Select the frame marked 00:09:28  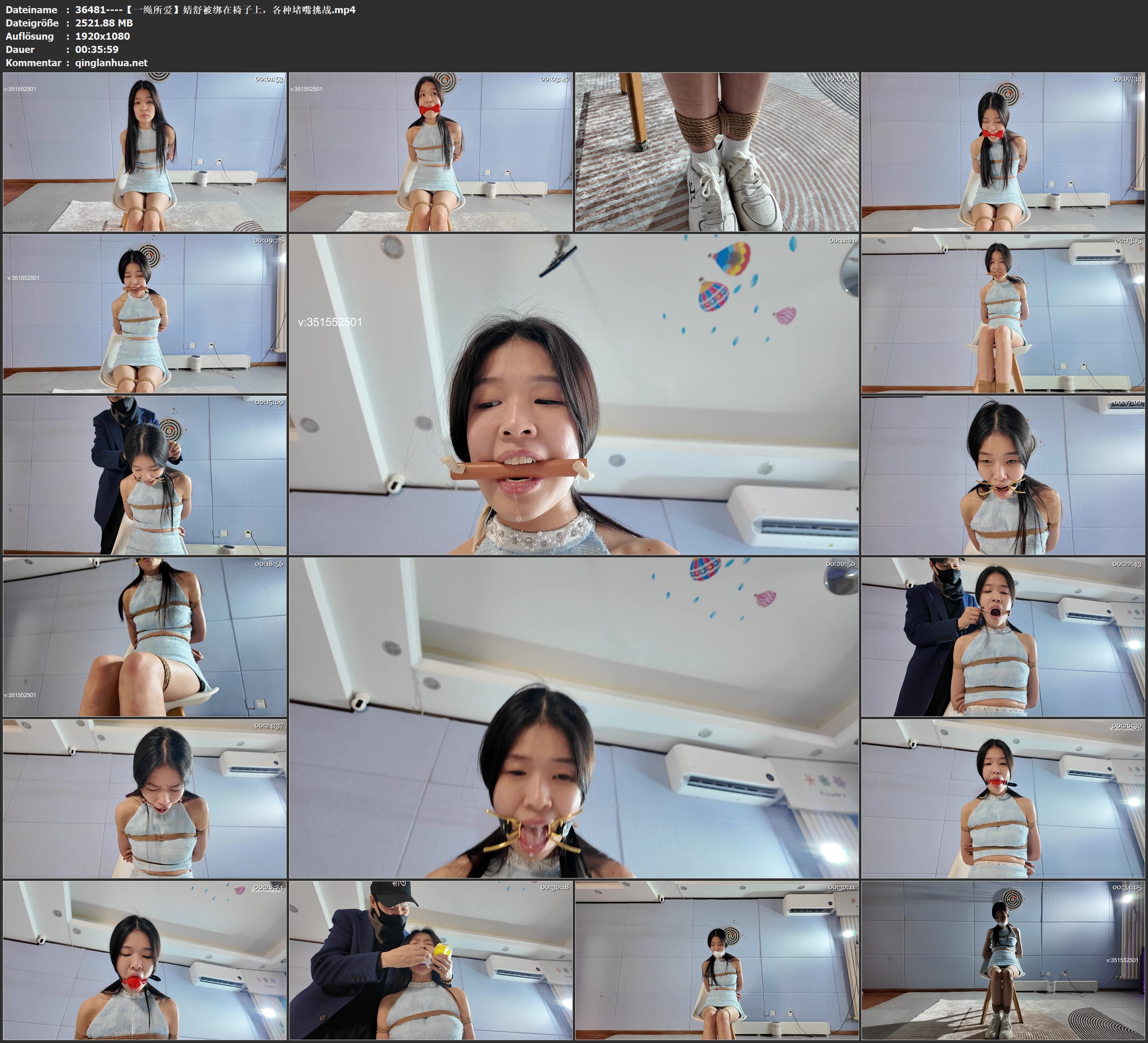145,313
